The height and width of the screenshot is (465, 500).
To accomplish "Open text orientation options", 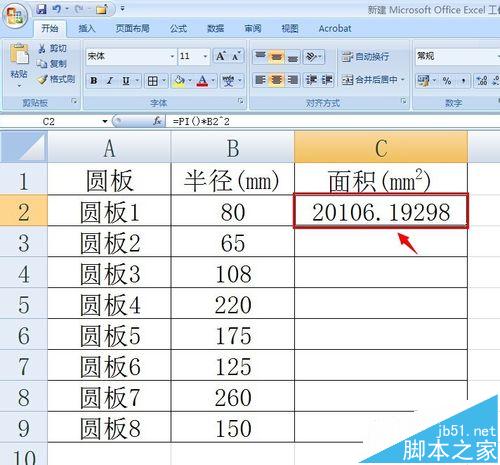I will coord(313,57).
